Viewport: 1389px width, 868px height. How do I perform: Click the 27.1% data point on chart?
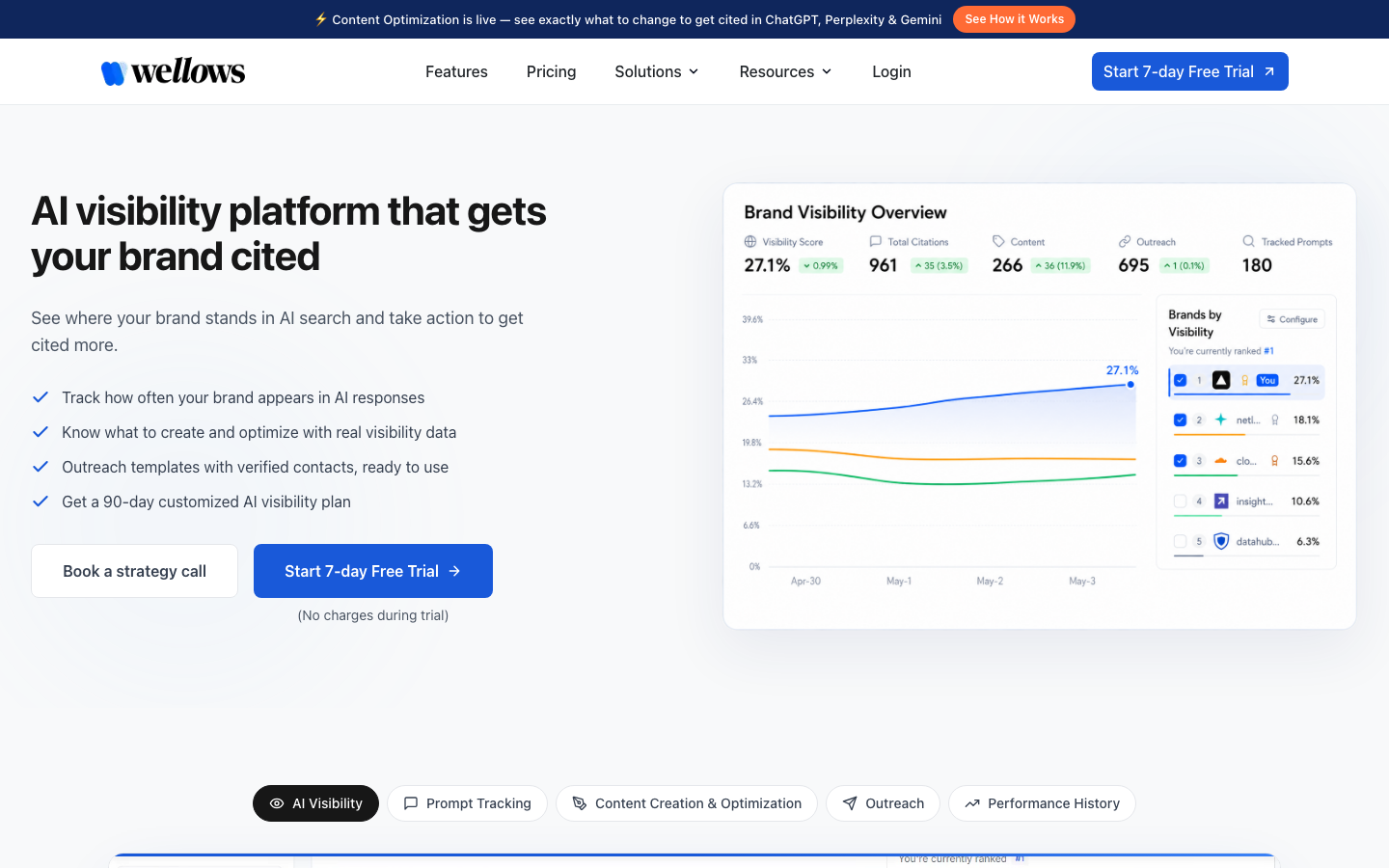1130,384
